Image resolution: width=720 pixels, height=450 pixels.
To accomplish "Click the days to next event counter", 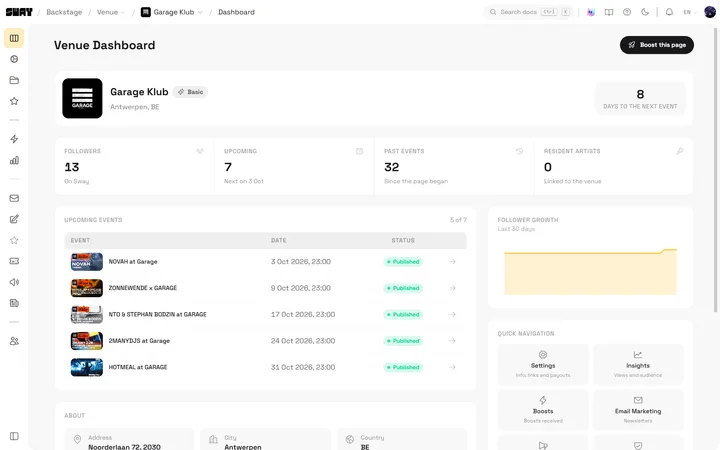I will pyautogui.click(x=640, y=98).
